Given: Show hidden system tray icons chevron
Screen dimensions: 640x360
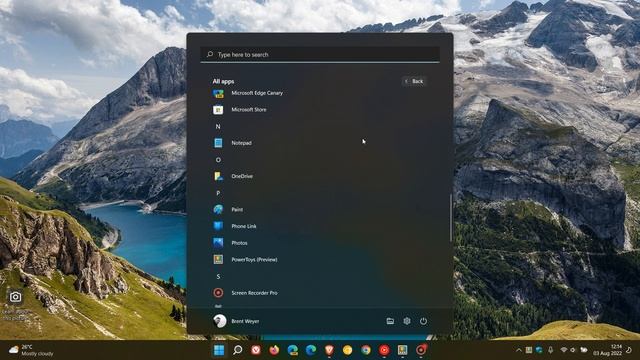Looking at the screenshot, I should pos(518,350).
